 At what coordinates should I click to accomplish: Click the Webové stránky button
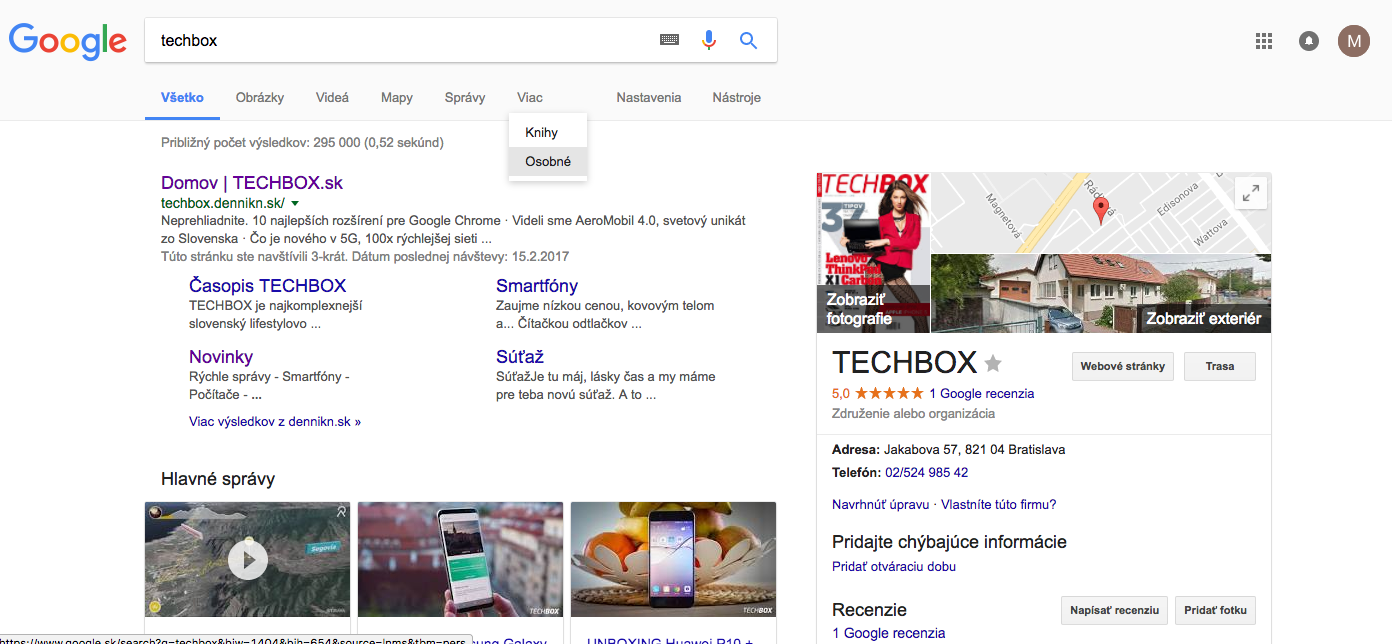tap(1123, 366)
